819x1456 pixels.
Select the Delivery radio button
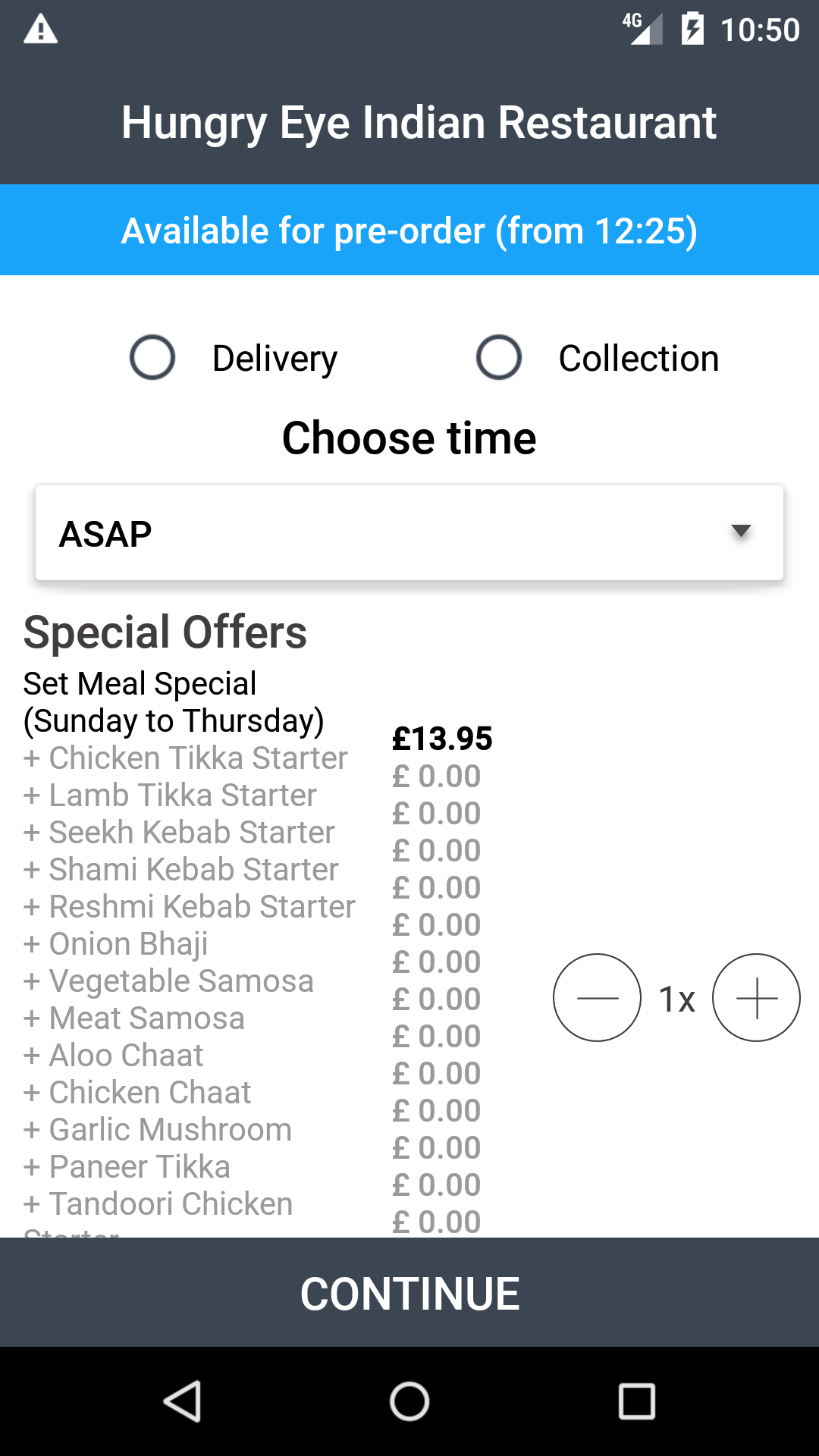[152, 357]
